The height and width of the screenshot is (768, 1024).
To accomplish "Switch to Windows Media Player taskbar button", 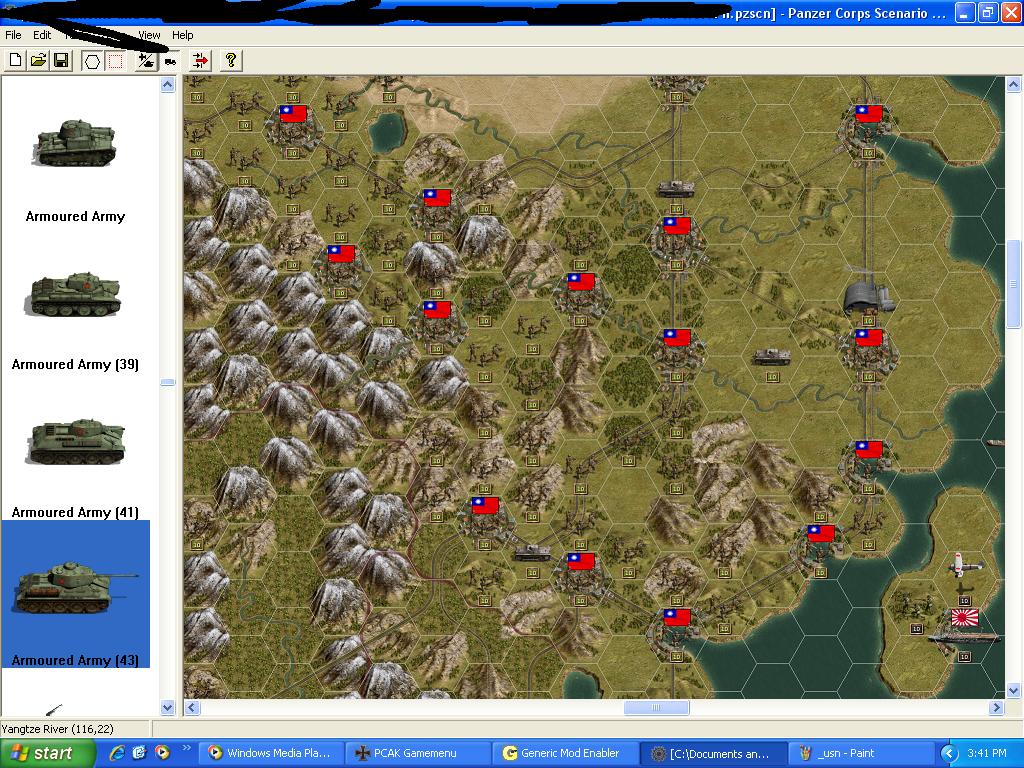I will [270, 753].
